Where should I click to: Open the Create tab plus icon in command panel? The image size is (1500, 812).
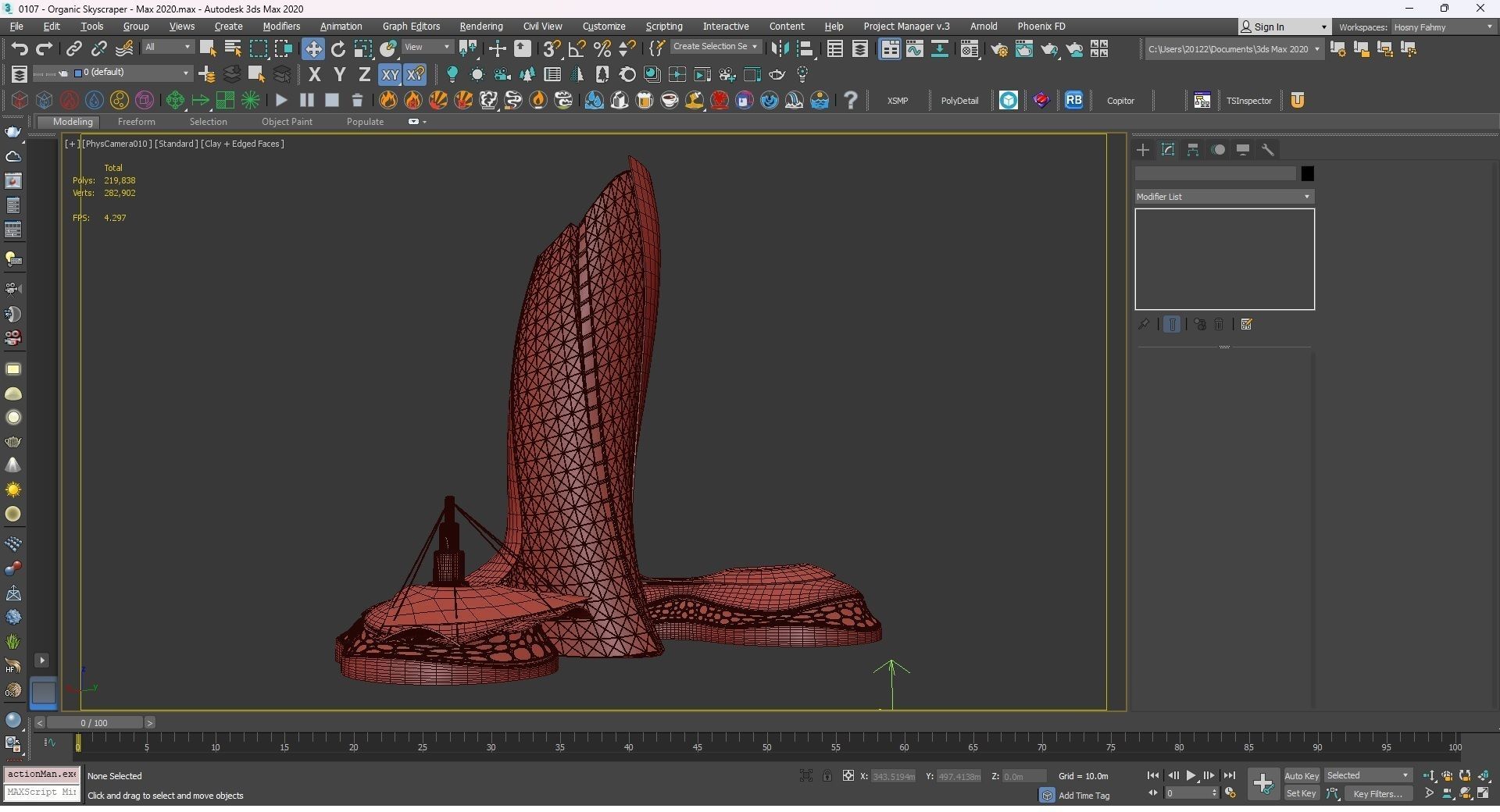[x=1143, y=150]
